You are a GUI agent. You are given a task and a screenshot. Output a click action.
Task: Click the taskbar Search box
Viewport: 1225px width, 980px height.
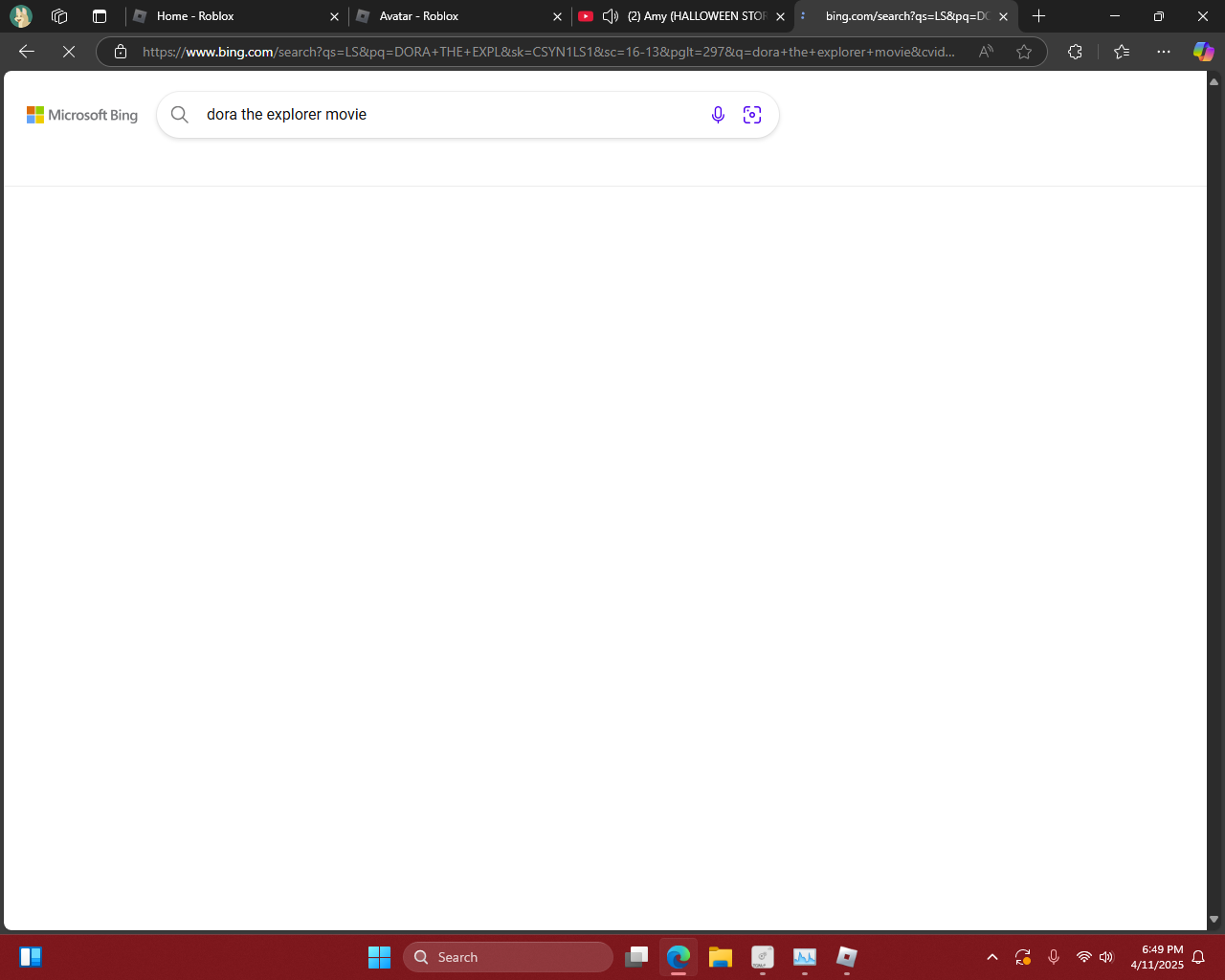click(x=508, y=957)
